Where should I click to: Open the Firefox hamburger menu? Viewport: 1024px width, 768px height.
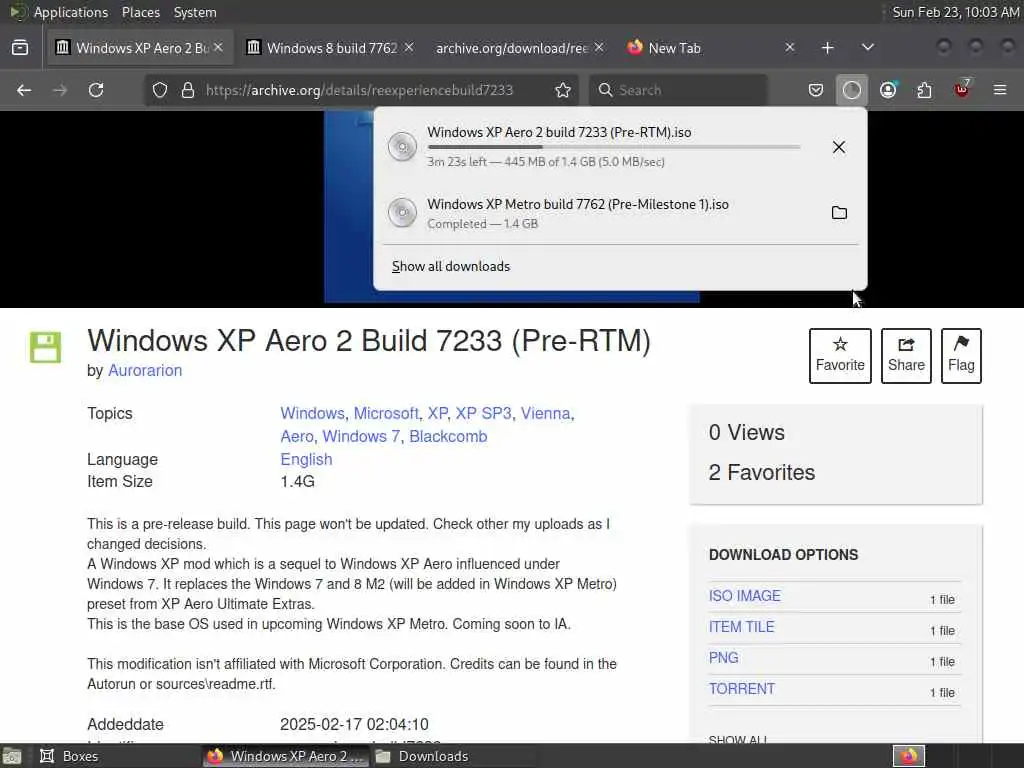(1000, 90)
